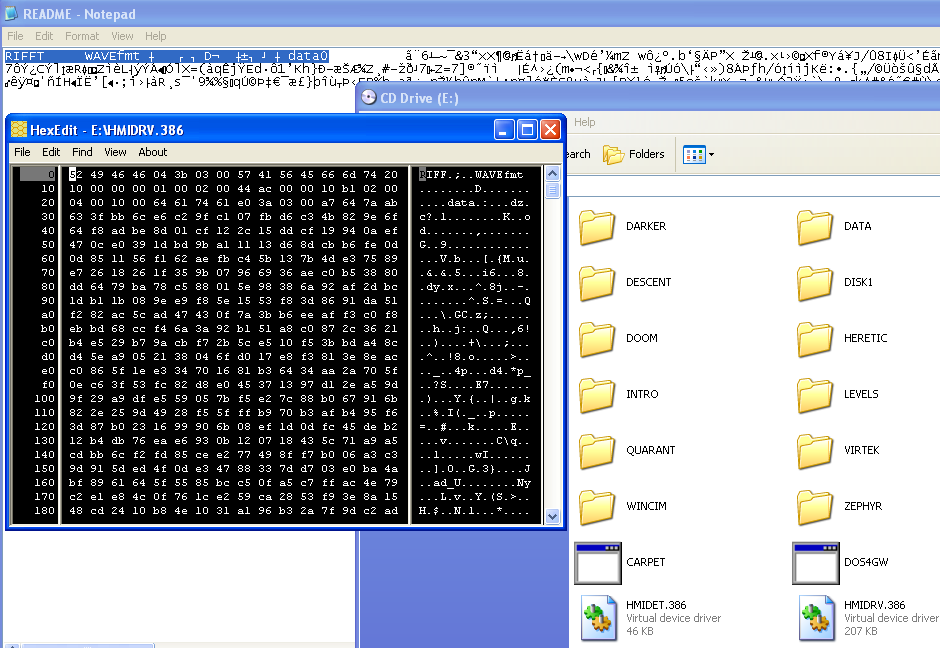Click the HexEdit title bar app icon
This screenshot has height=648, width=940.
pyautogui.click(x=19, y=129)
